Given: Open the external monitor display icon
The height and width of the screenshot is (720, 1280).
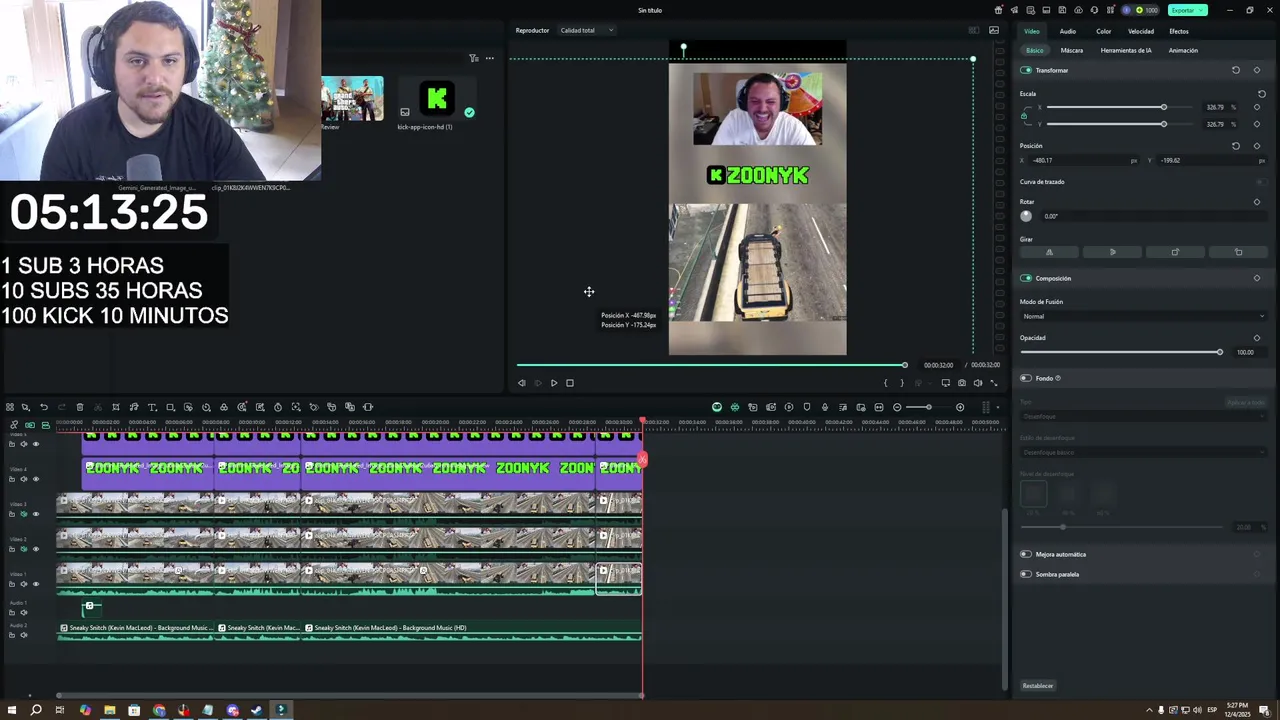Looking at the screenshot, I should pyautogui.click(x=945, y=383).
